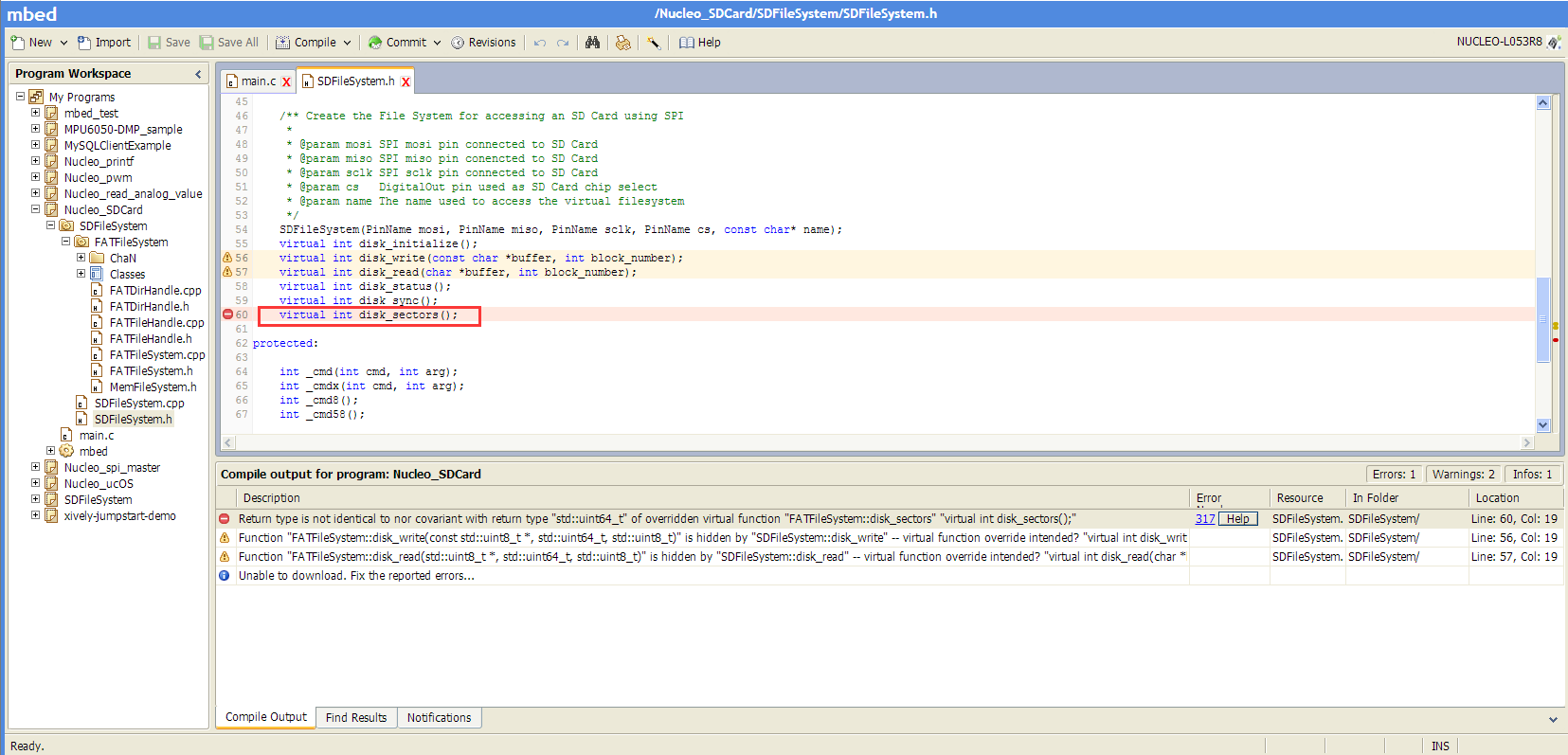The width and height of the screenshot is (1568, 755).
Task: Close the SDFileSystem.h tab with red X
Action: tap(406, 82)
